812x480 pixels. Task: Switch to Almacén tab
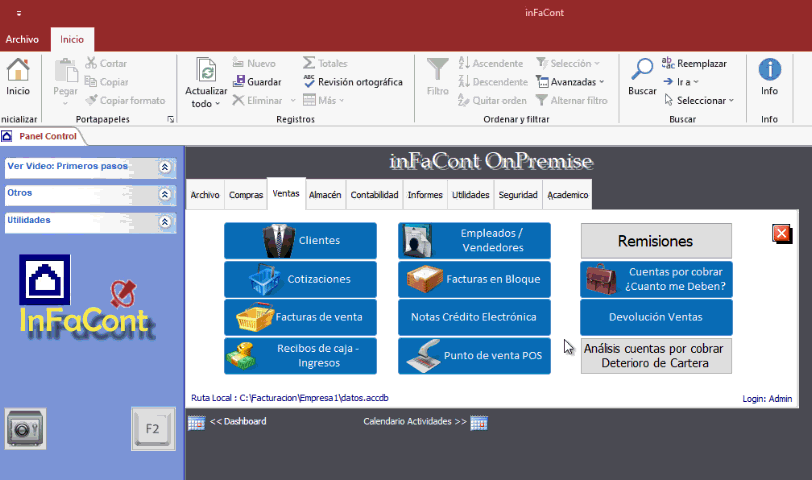(325, 195)
